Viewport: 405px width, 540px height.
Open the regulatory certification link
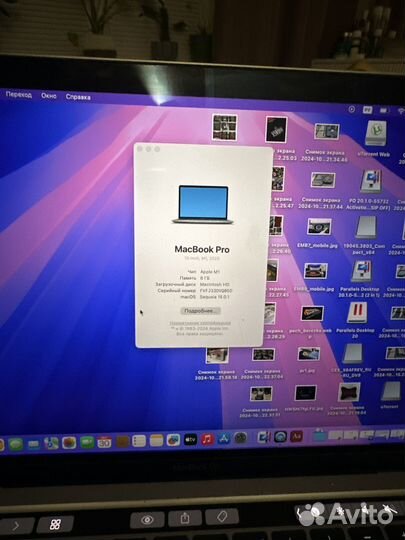pos(200,323)
